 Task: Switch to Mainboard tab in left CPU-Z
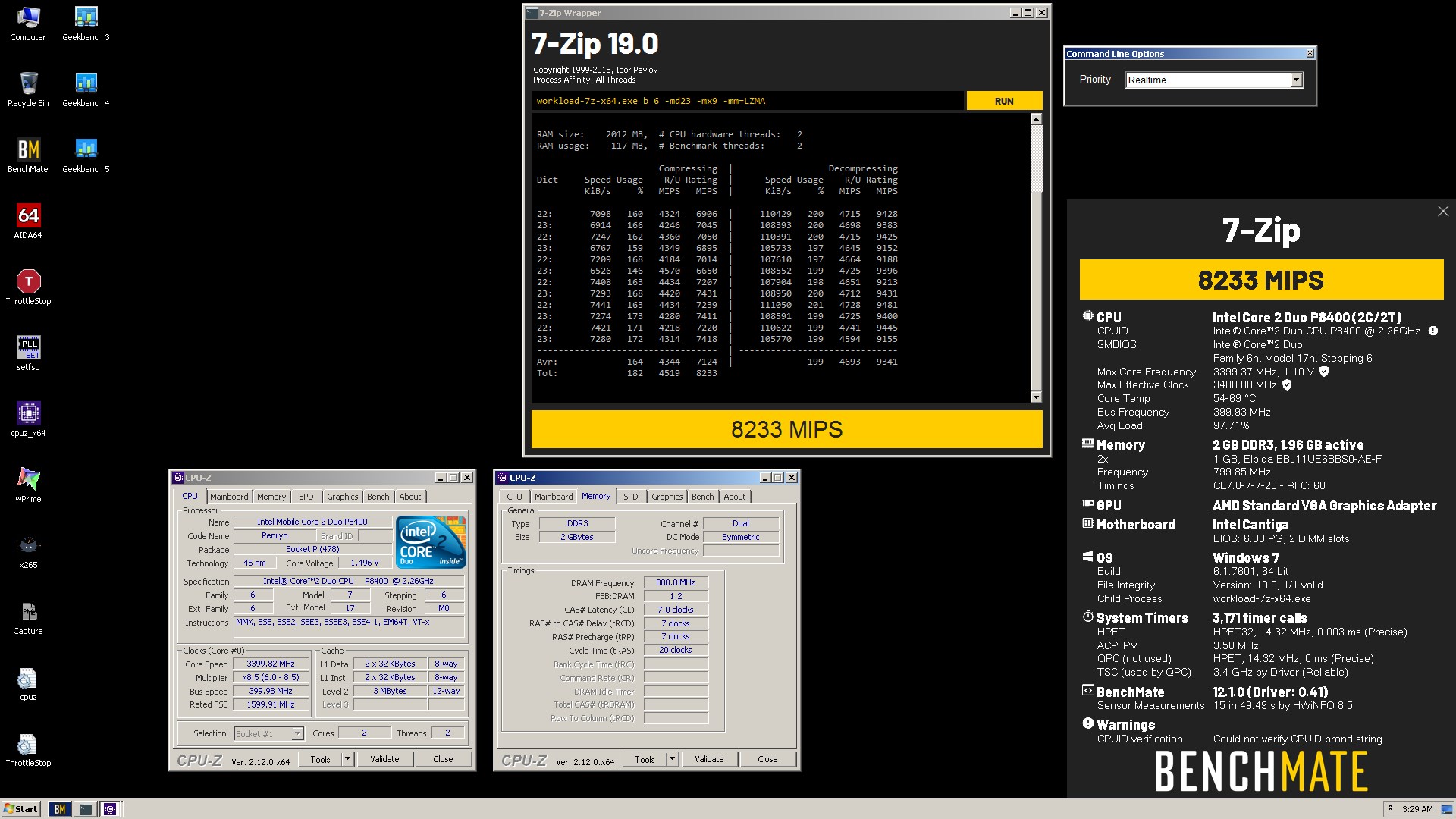coord(229,497)
